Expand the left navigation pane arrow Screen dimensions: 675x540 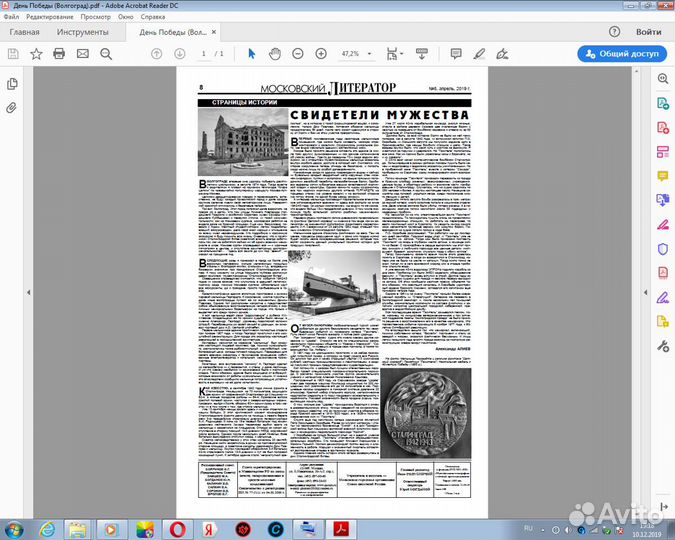pyautogui.click(x=29, y=292)
